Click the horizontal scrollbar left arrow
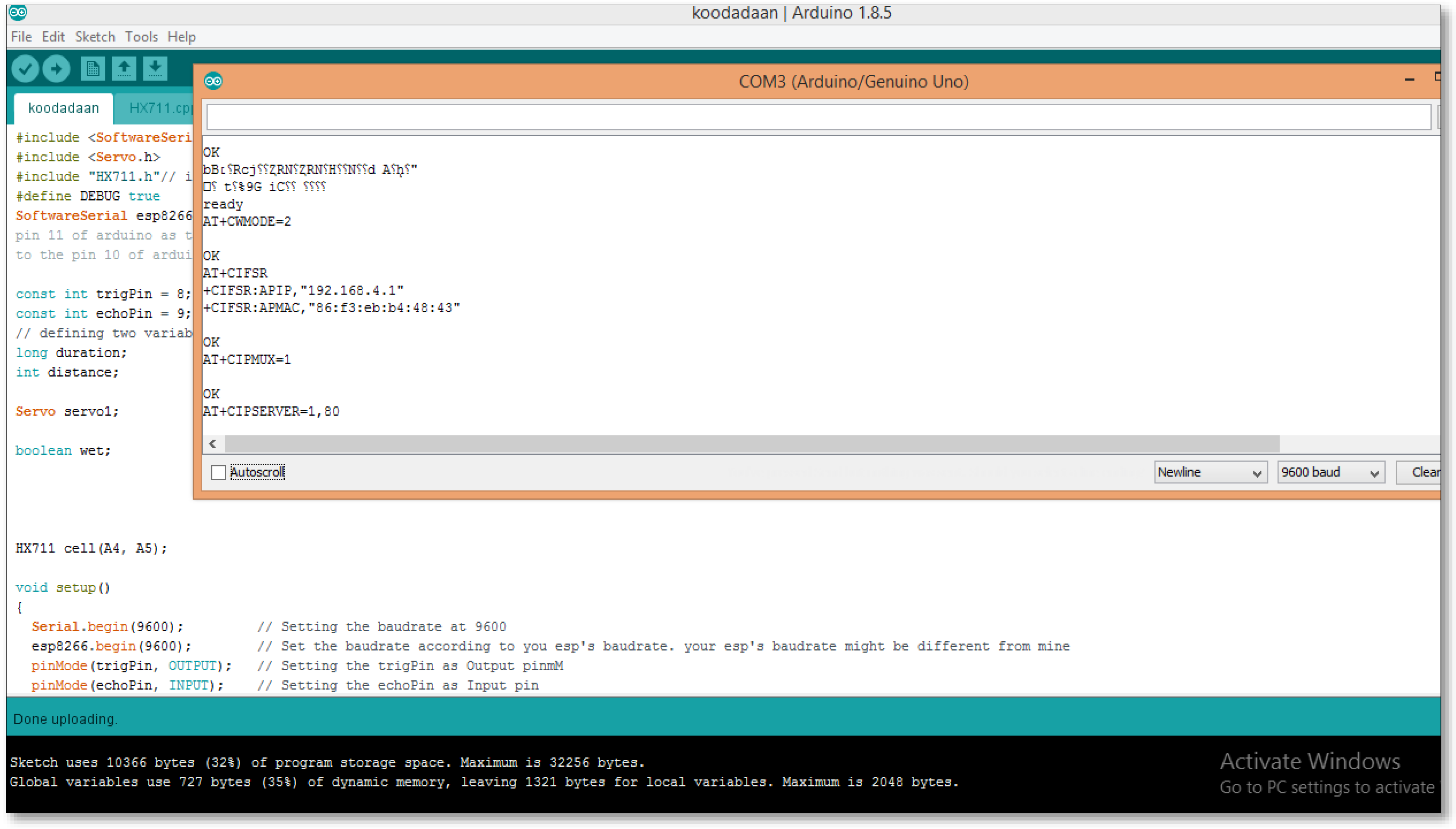This screenshot has height=829, width=1456. 213,444
